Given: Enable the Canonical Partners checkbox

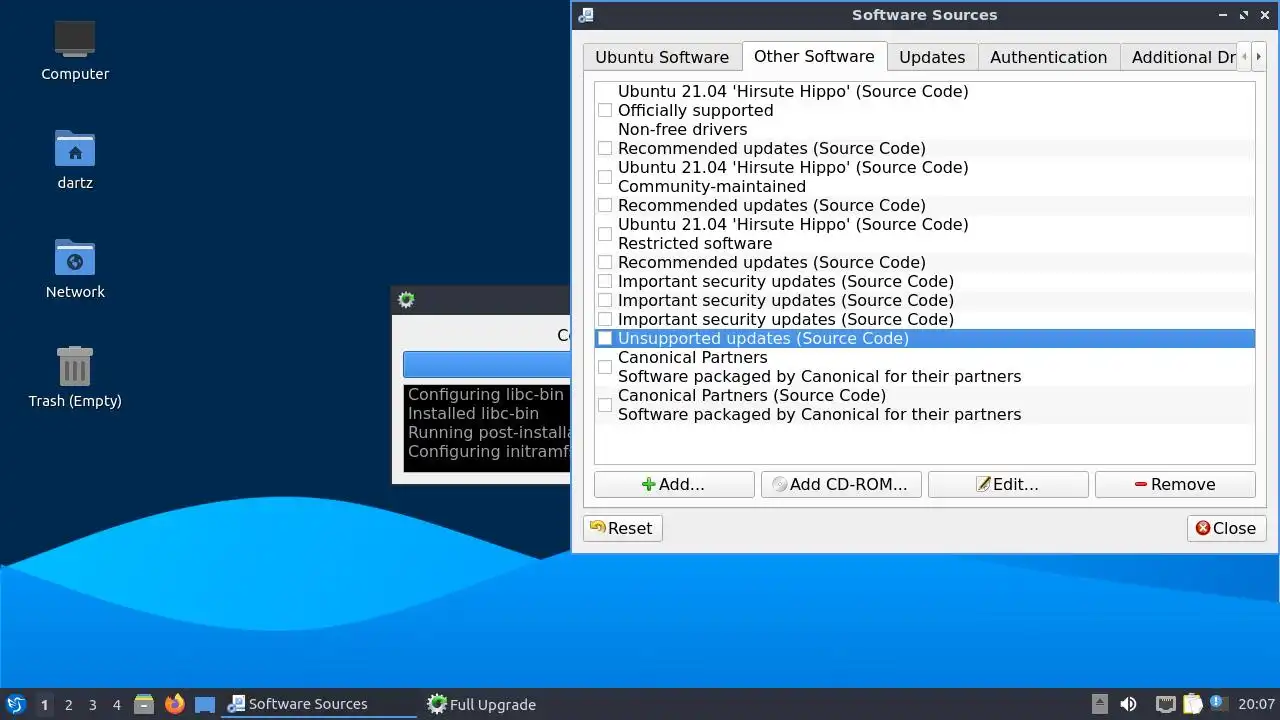Looking at the screenshot, I should pos(605,367).
